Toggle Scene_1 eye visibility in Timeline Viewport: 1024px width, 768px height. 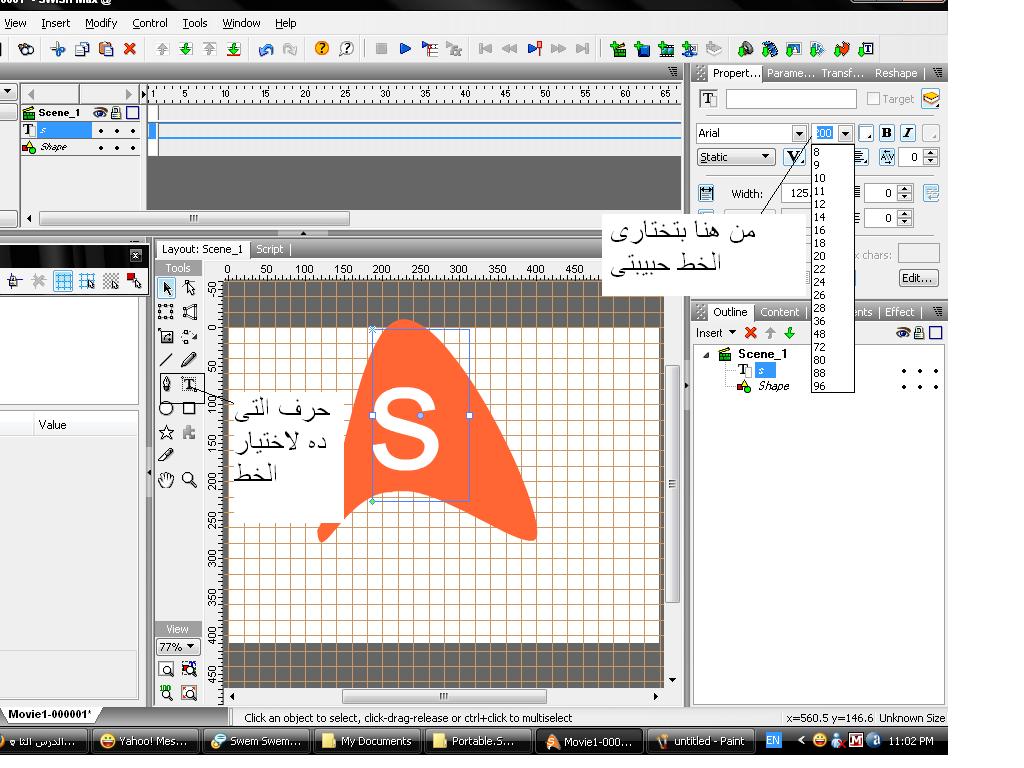(99, 113)
